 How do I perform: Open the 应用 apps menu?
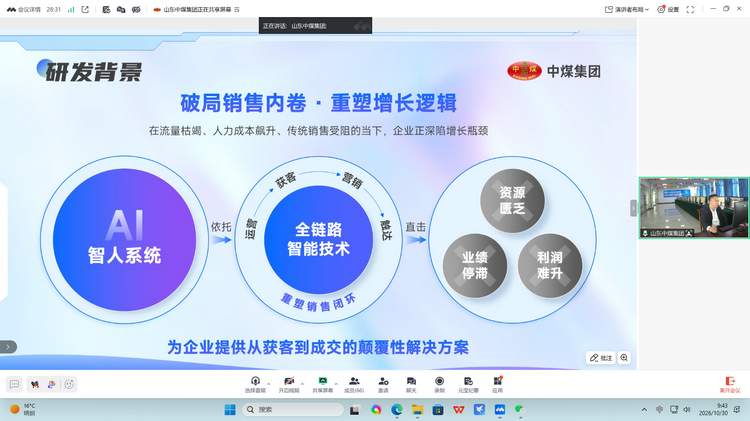tap(497, 385)
